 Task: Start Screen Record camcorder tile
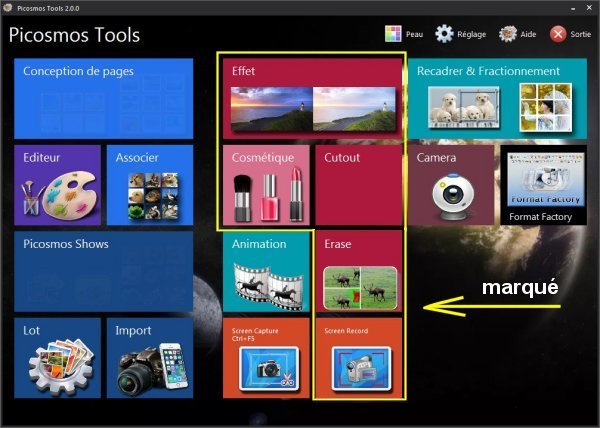359,358
